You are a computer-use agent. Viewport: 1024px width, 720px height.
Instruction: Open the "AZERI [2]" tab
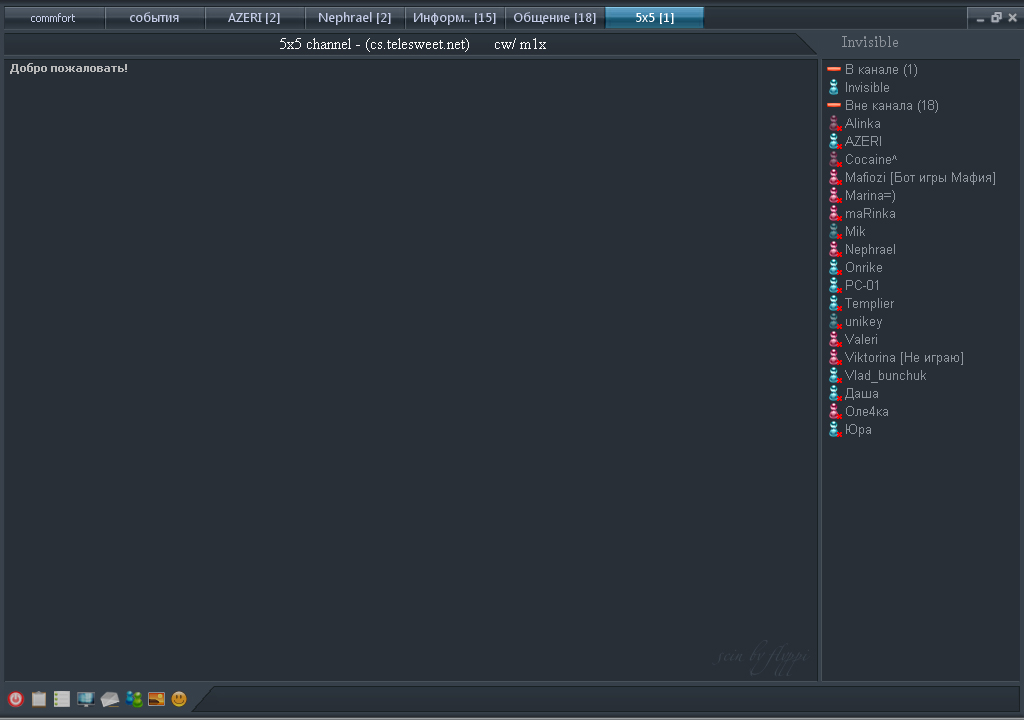254,18
